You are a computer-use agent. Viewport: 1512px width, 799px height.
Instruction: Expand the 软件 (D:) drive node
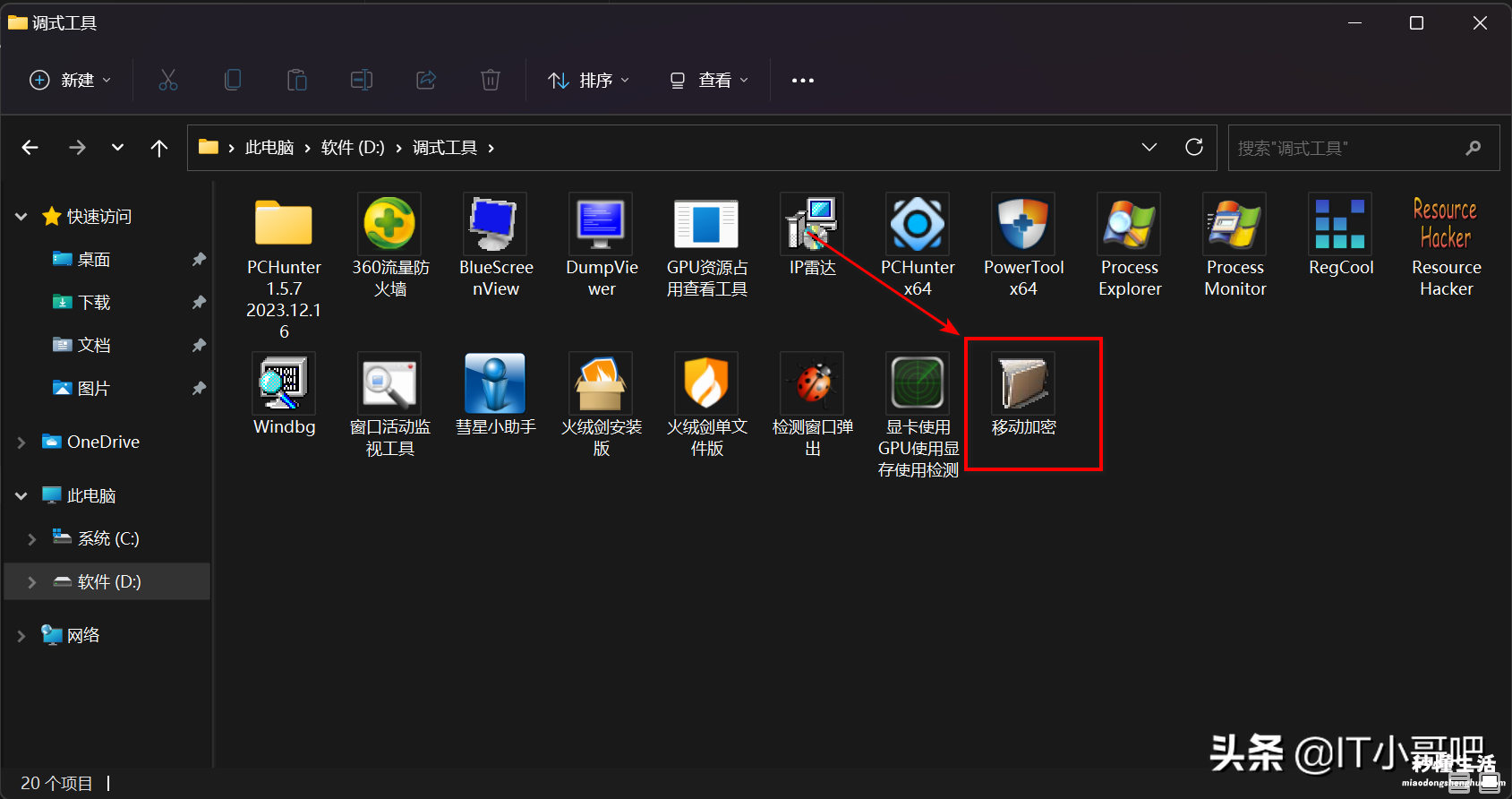tap(32, 582)
